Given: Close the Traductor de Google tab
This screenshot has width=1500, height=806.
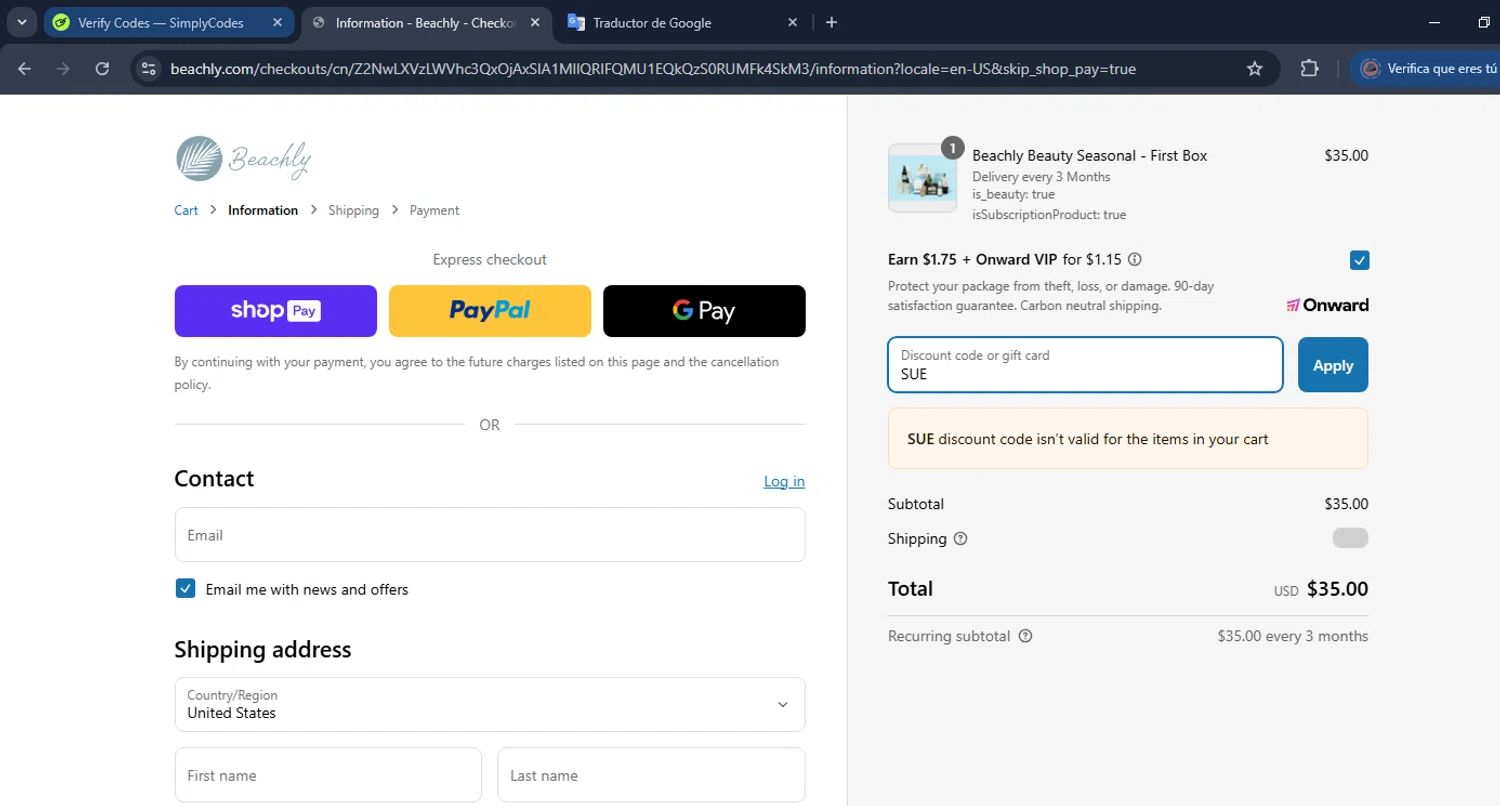Looking at the screenshot, I should click(x=793, y=22).
